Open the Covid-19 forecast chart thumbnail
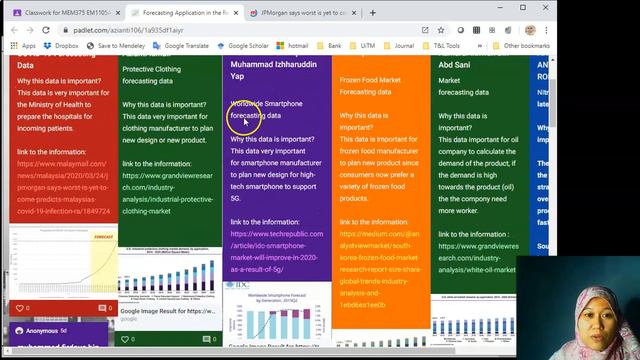This screenshot has width=640, height=360. point(63,261)
